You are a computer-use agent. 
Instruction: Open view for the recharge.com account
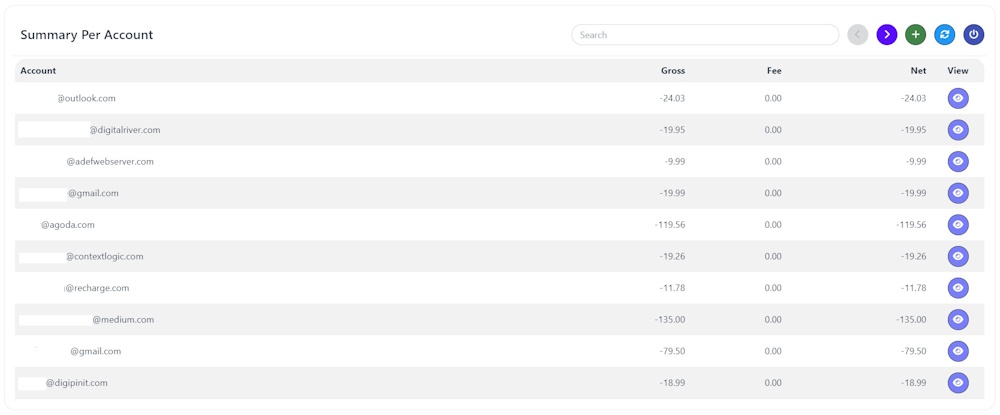pos(958,288)
